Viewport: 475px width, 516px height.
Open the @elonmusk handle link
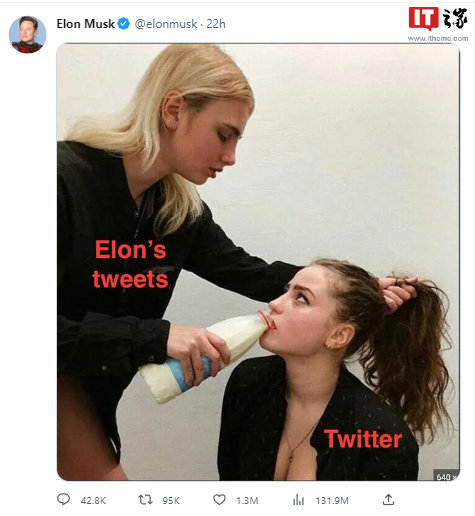[x=166, y=24]
